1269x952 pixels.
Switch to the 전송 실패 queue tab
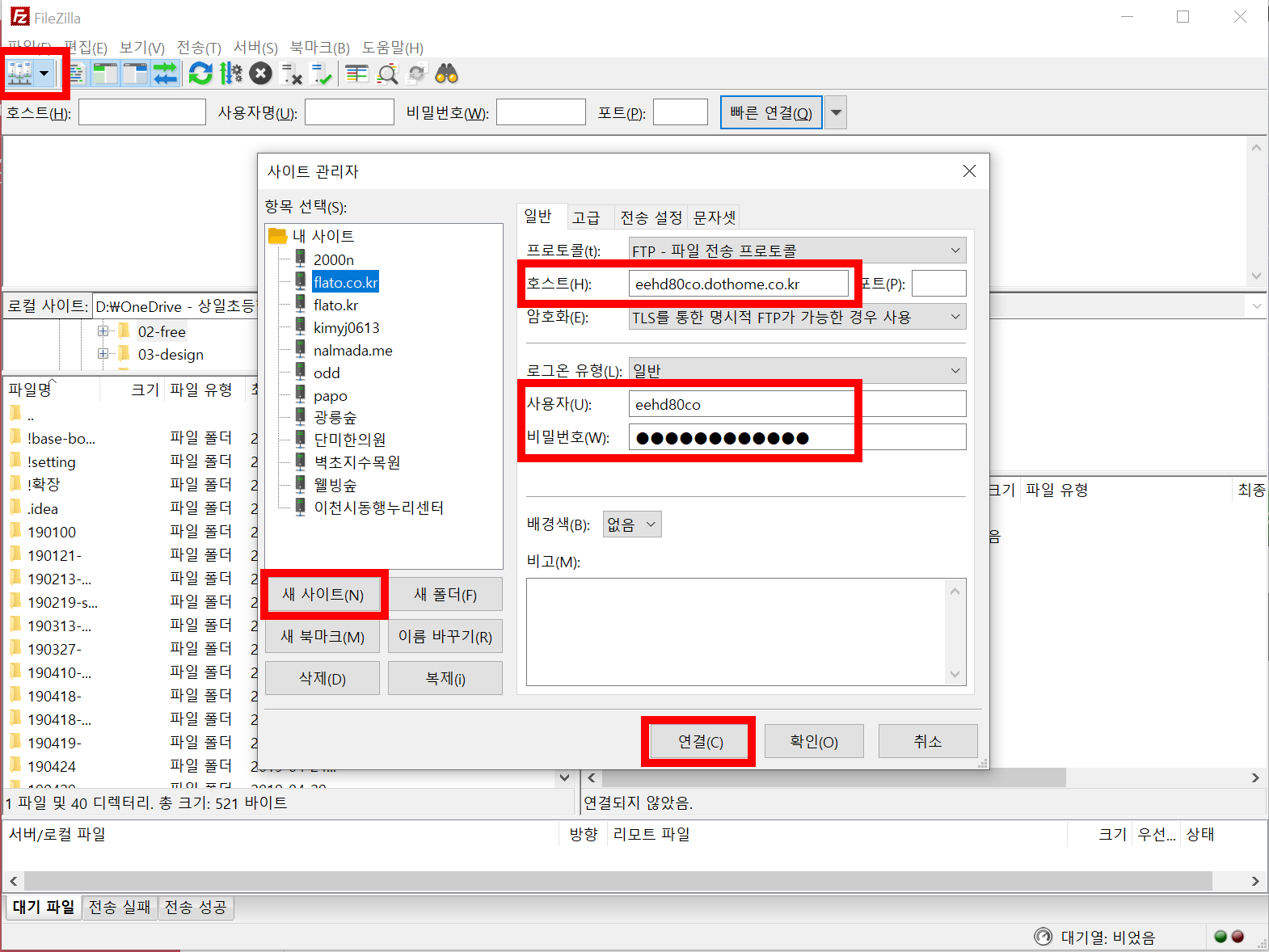[120, 907]
